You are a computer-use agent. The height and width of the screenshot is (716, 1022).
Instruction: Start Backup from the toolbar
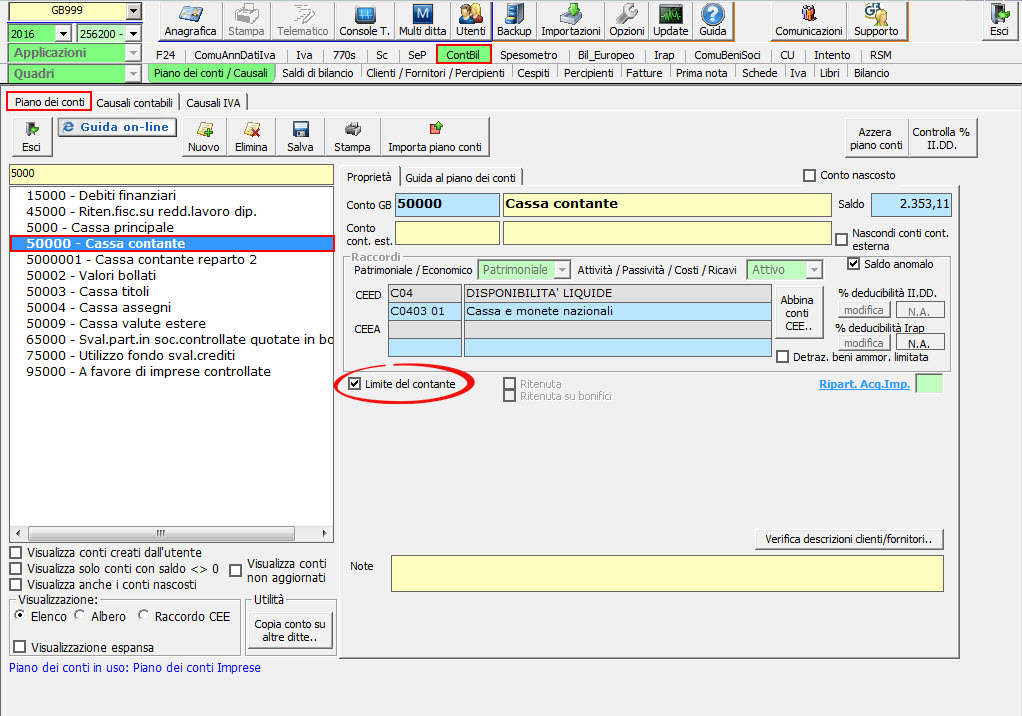coord(514,21)
